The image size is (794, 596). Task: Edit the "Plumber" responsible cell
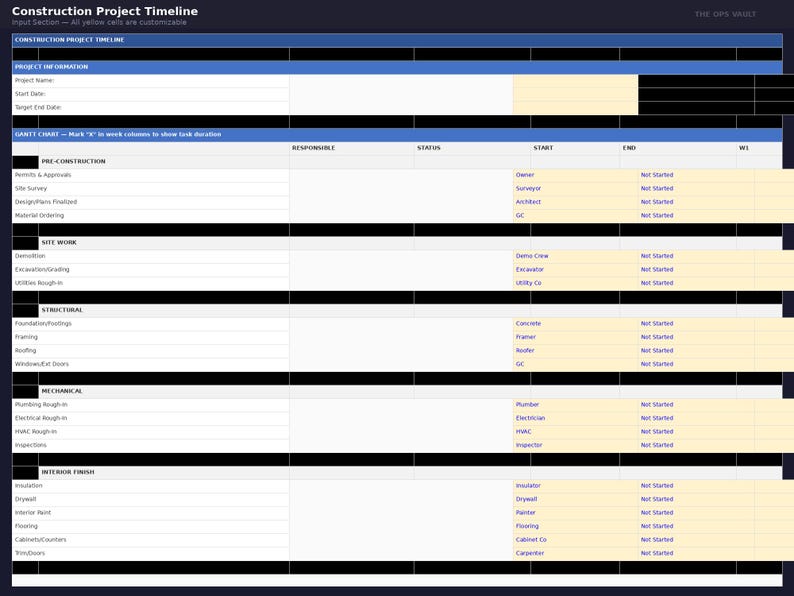pyautogui.click(x=575, y=405)
